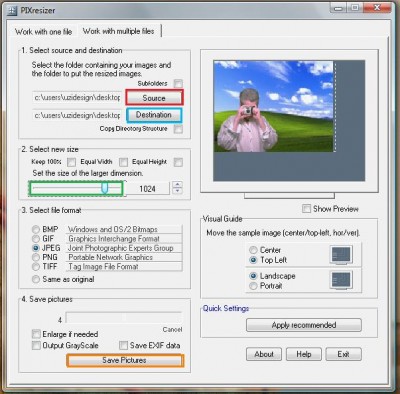Open the Work with multiple files tab
Image resolution: width=400 pixels, height=394 pixels.
click(118, 31)
